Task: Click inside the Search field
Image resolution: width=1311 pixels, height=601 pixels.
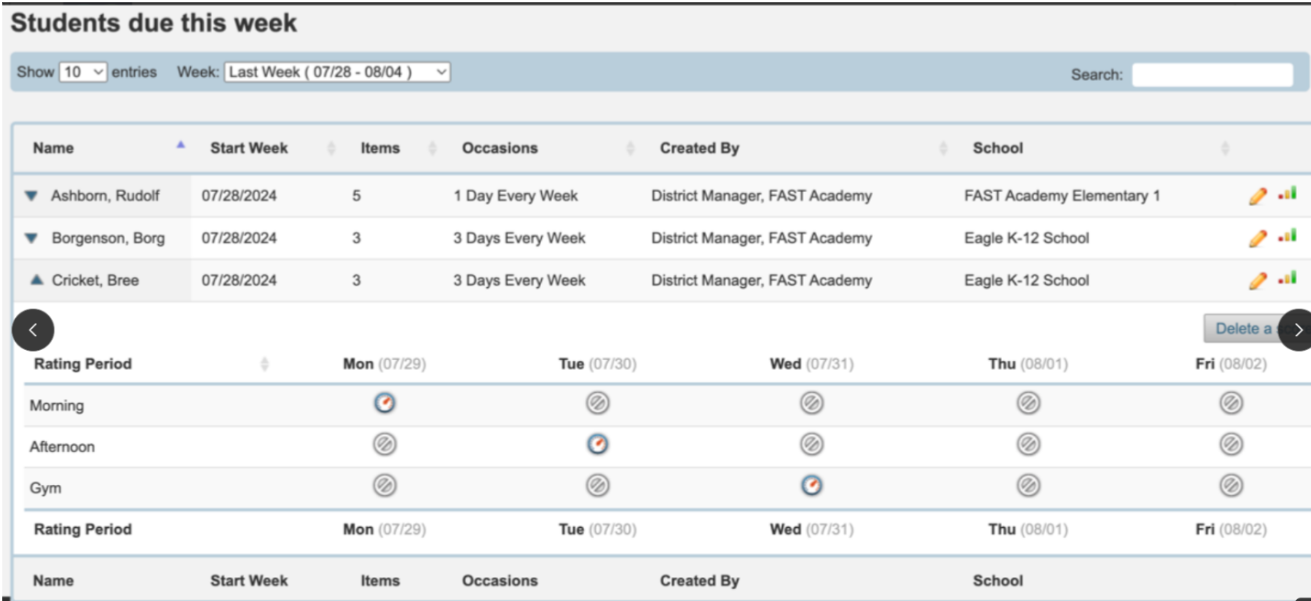Action: 1212,74
